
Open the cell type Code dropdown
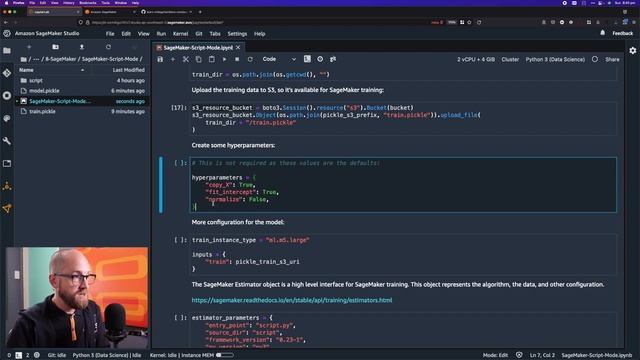point(279,59)
